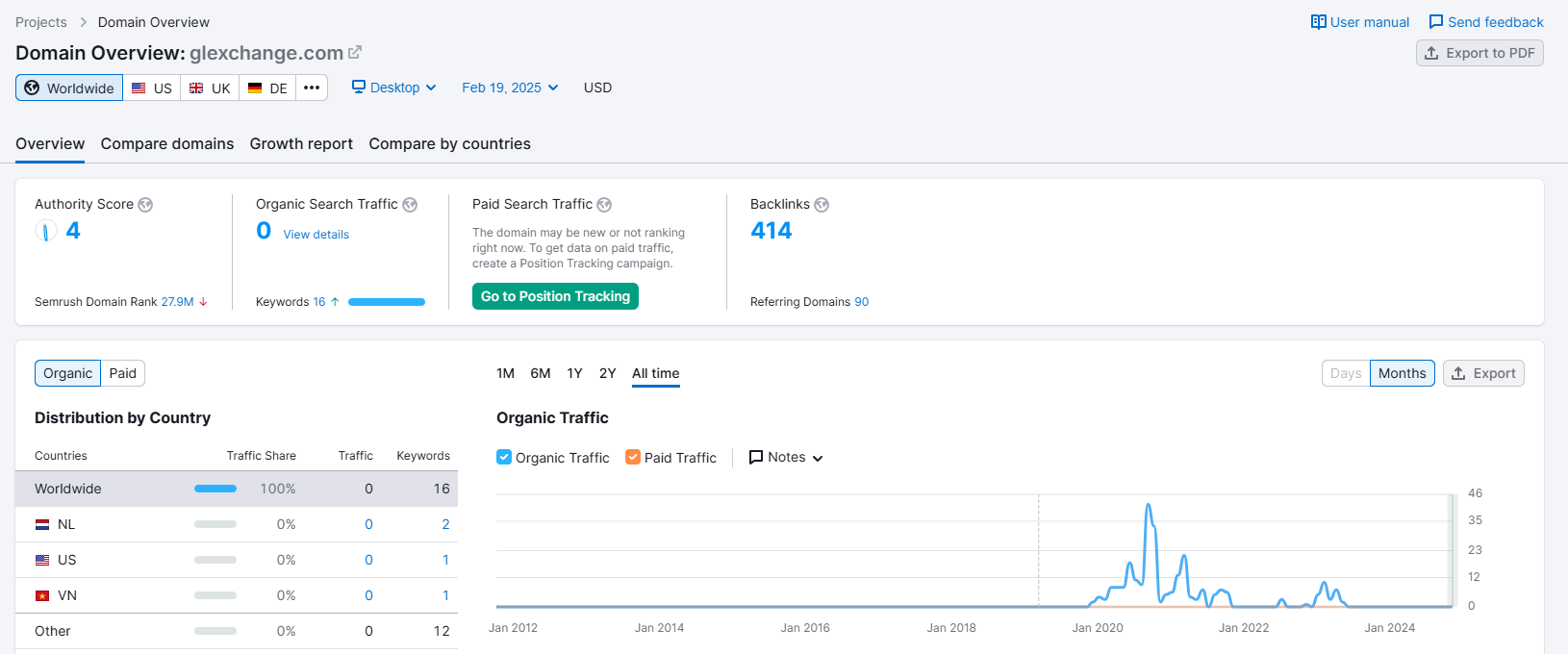The width and height of the screenshot is (1568, 654).
Task: Select the DE flag icon
Action: click(255, 88)
